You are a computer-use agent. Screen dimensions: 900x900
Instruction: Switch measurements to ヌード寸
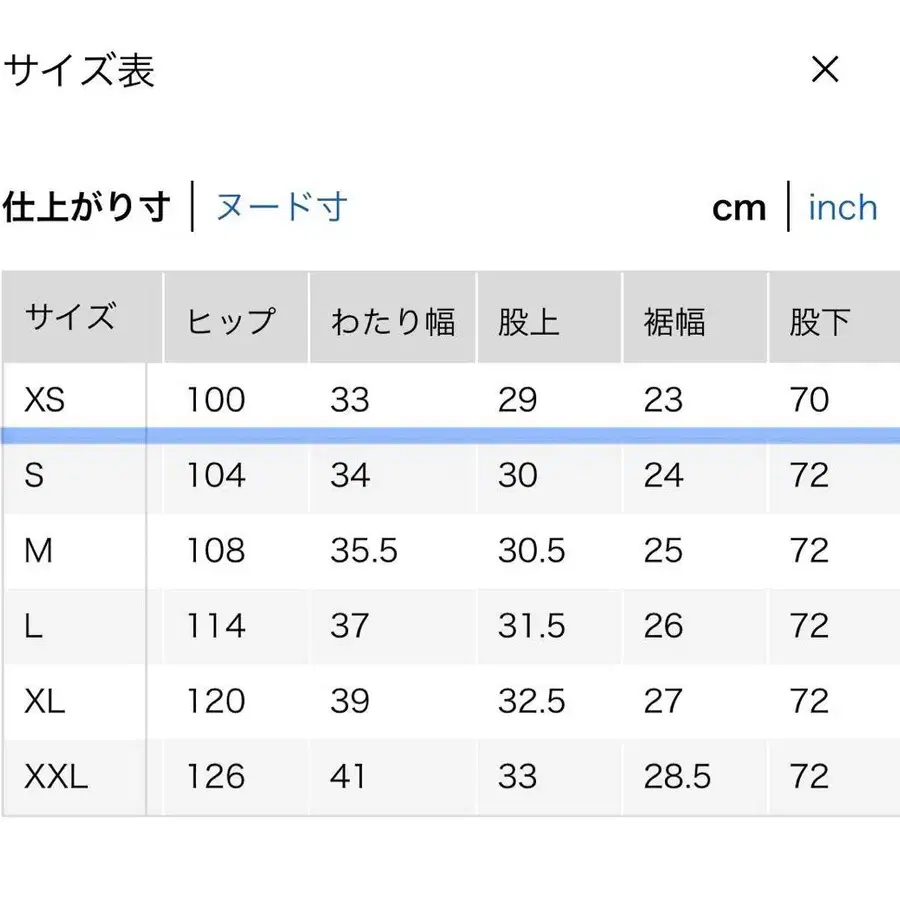coord(278,207)
